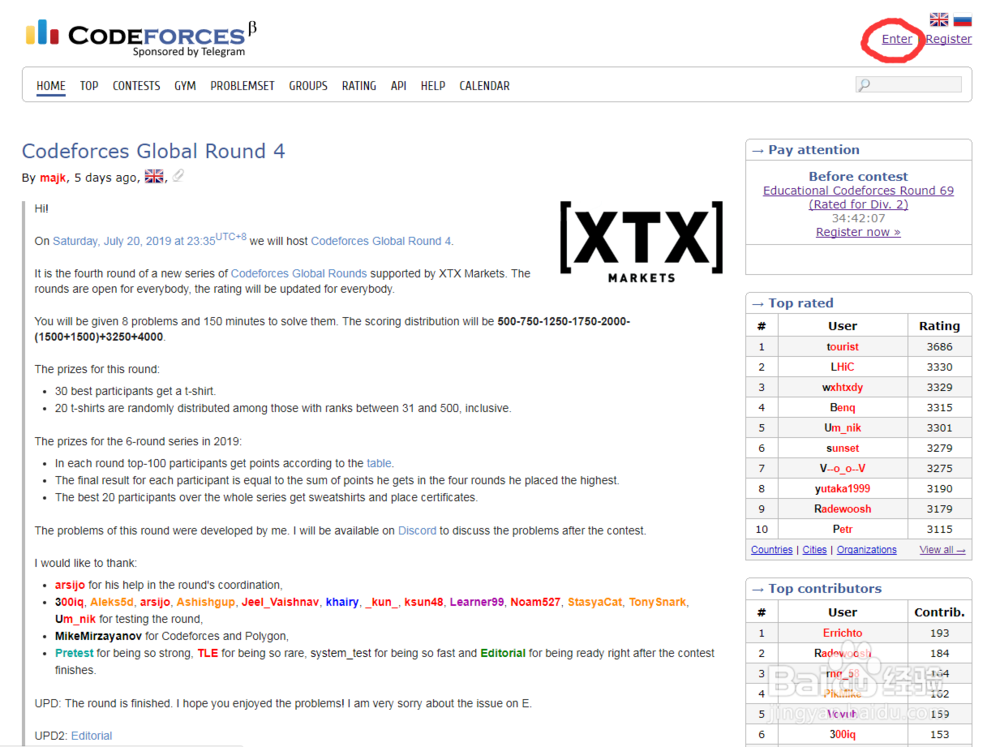This screenshot has height=747, width=1000.
Task: Open MikeMirzayanov's profile
Action: pyautogui.click(x=98, y=636)
